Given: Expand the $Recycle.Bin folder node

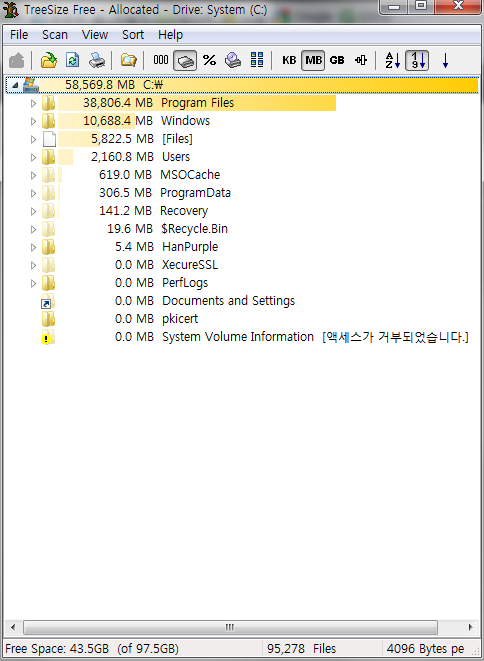Looking at the screenshot, I should pos(33,229).
